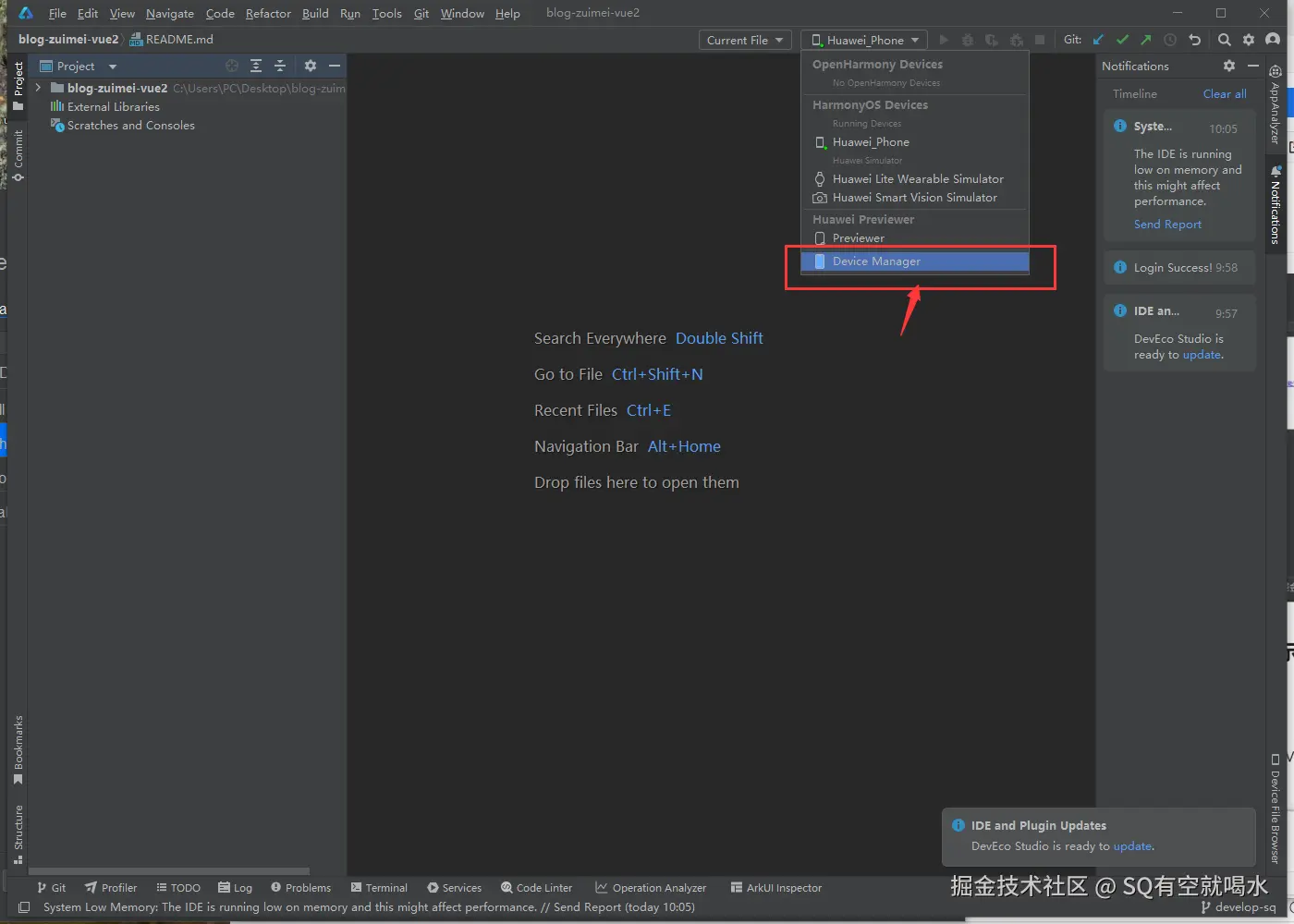Open the Log tool window
The height and width of the screenshot is (924, 1294).
click(x=235, y=887)
